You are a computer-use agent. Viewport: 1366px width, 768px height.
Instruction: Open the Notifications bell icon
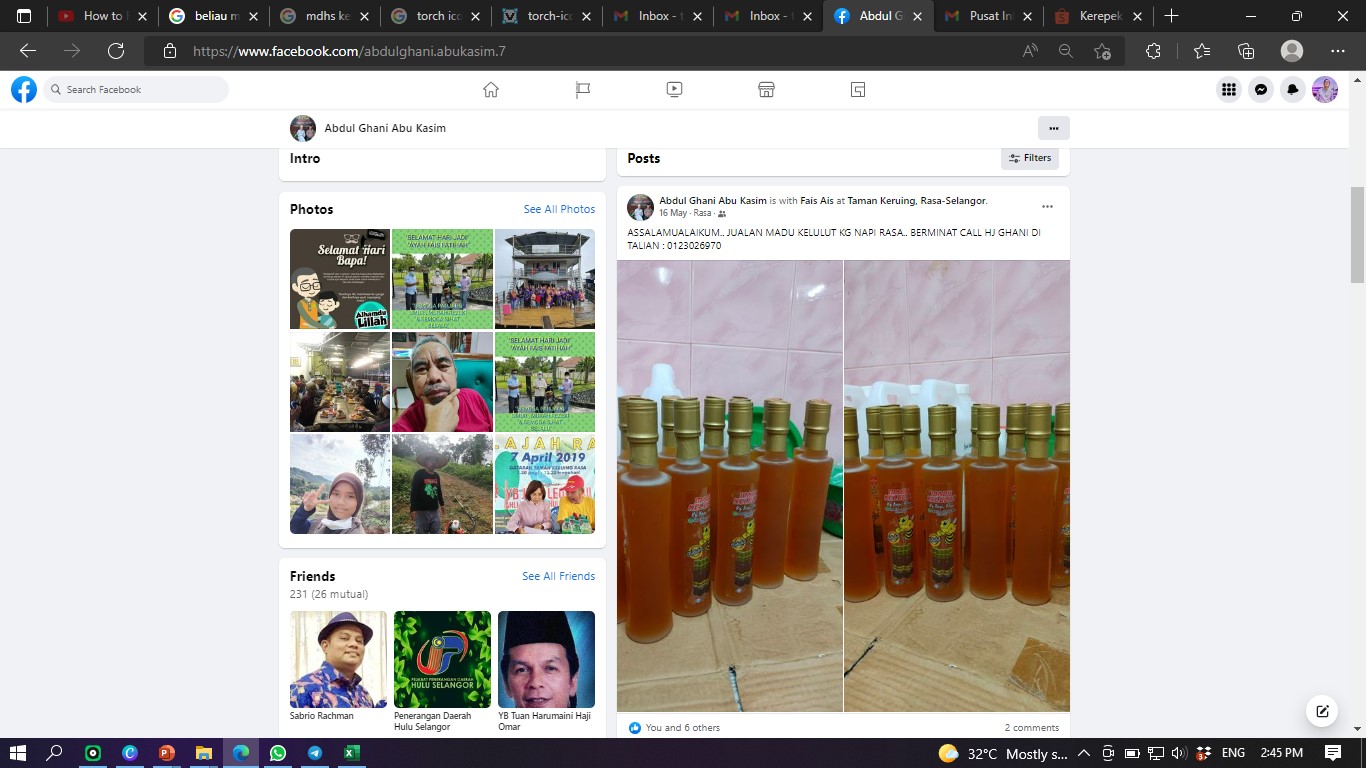point(1293,90)
